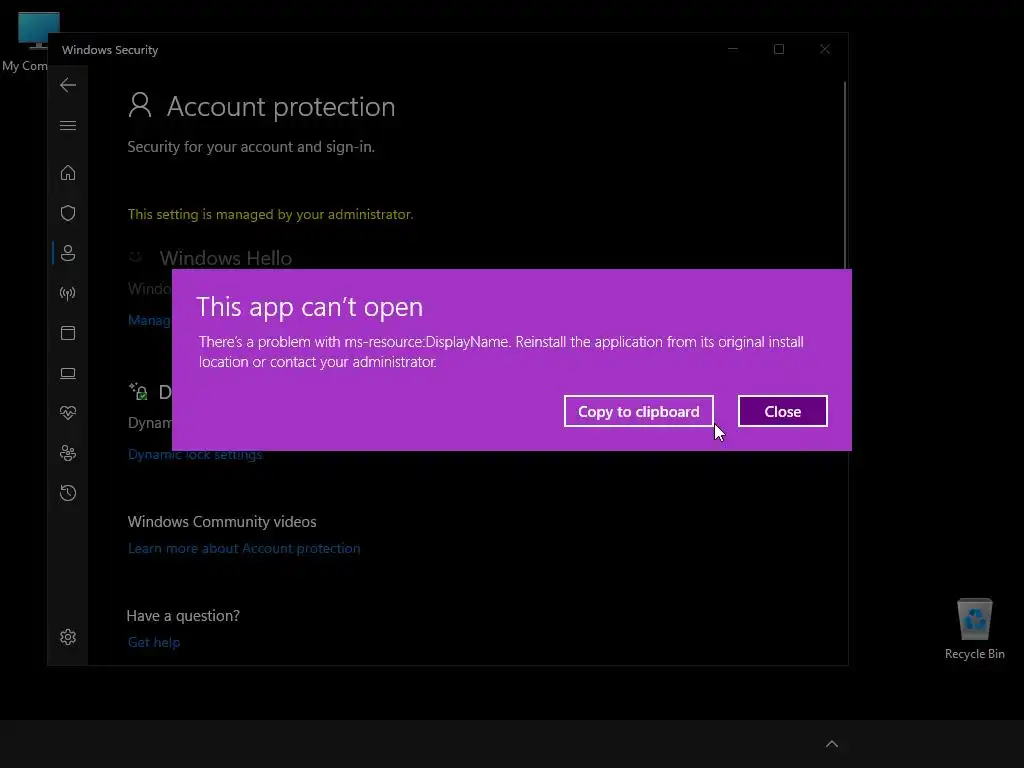Open the hamburger navigation menu

point(68,125)
